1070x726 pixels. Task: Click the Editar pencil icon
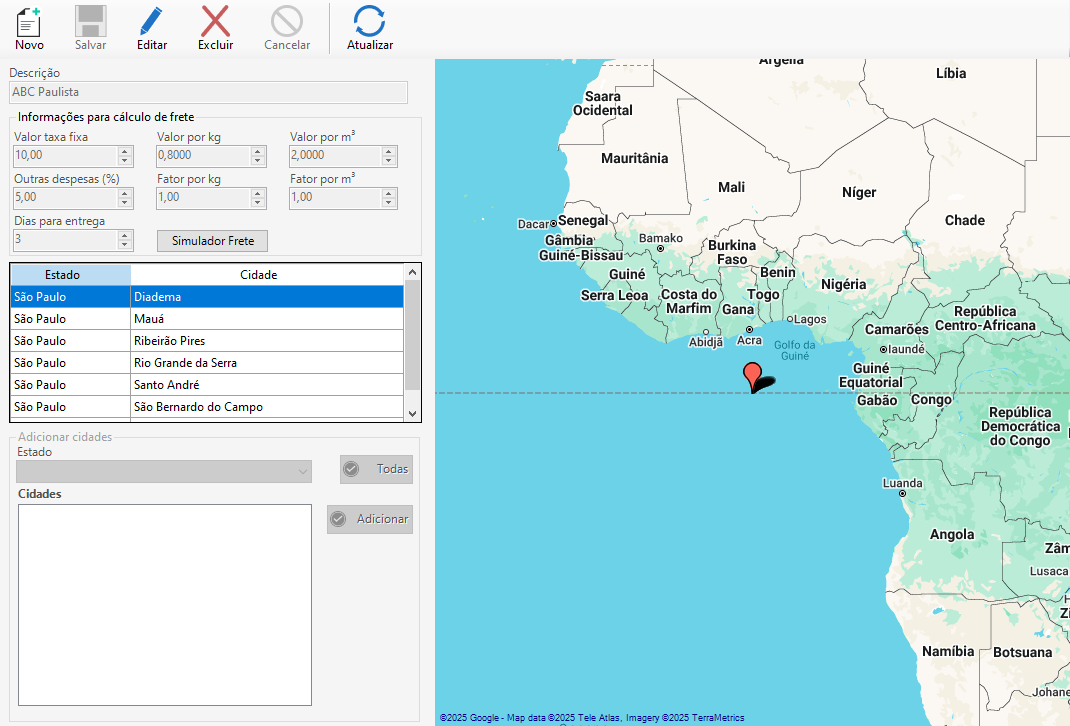coord(152,21)
